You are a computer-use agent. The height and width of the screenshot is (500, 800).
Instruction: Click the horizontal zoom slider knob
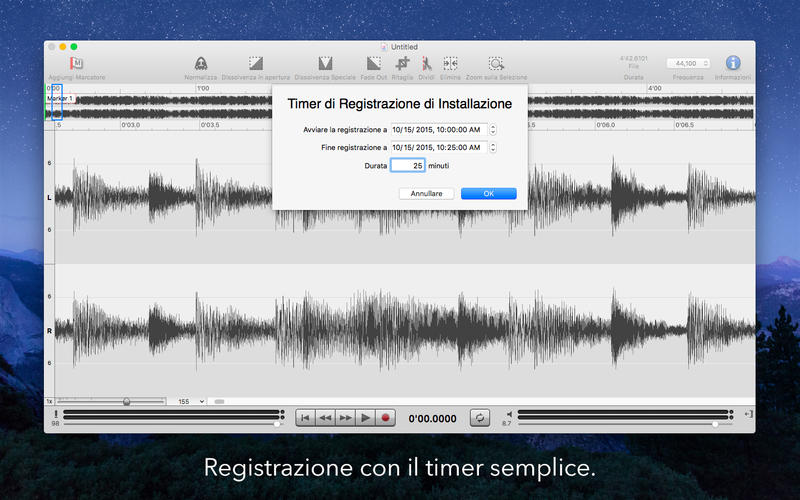click(x=127, y=402)
